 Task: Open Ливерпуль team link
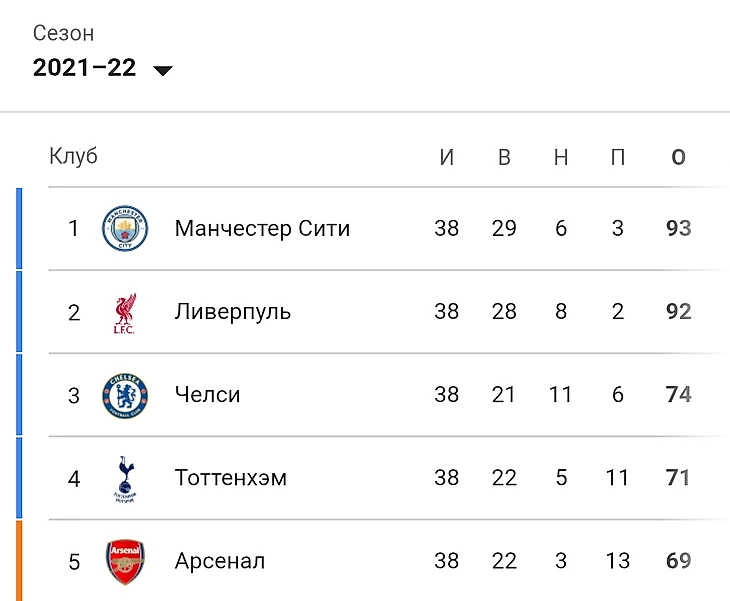tap(233, 312)
